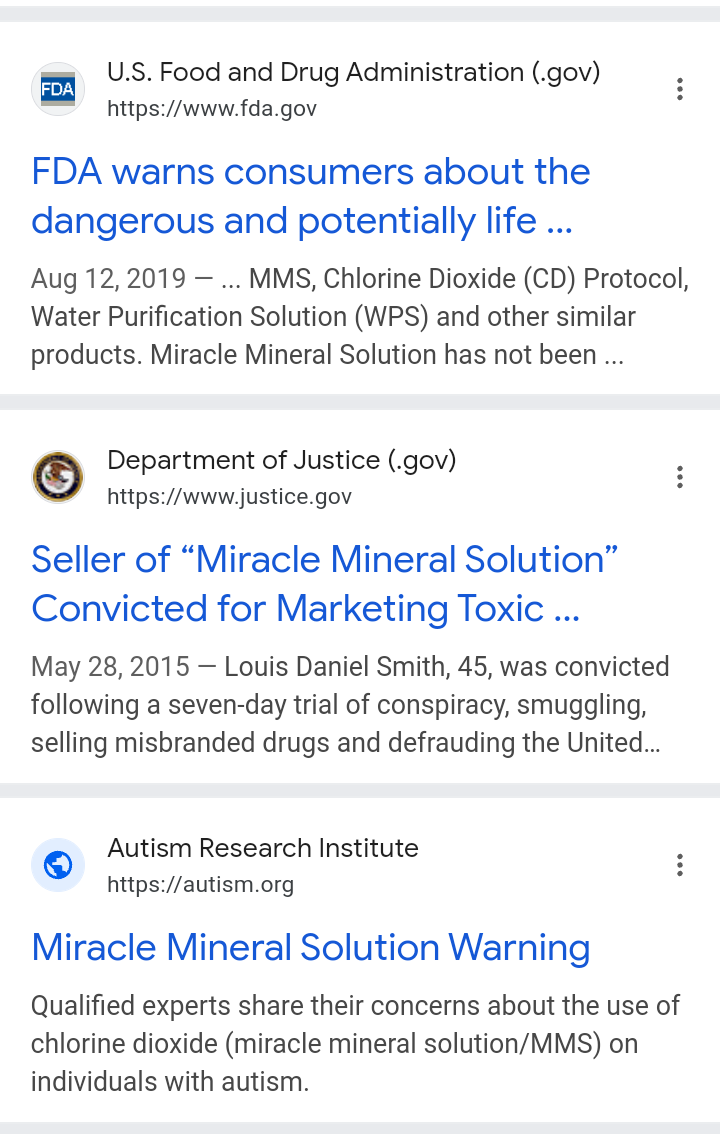Open more options for Department of Justice result
This screenshot has width=720, height=1134.
point(680,477)
